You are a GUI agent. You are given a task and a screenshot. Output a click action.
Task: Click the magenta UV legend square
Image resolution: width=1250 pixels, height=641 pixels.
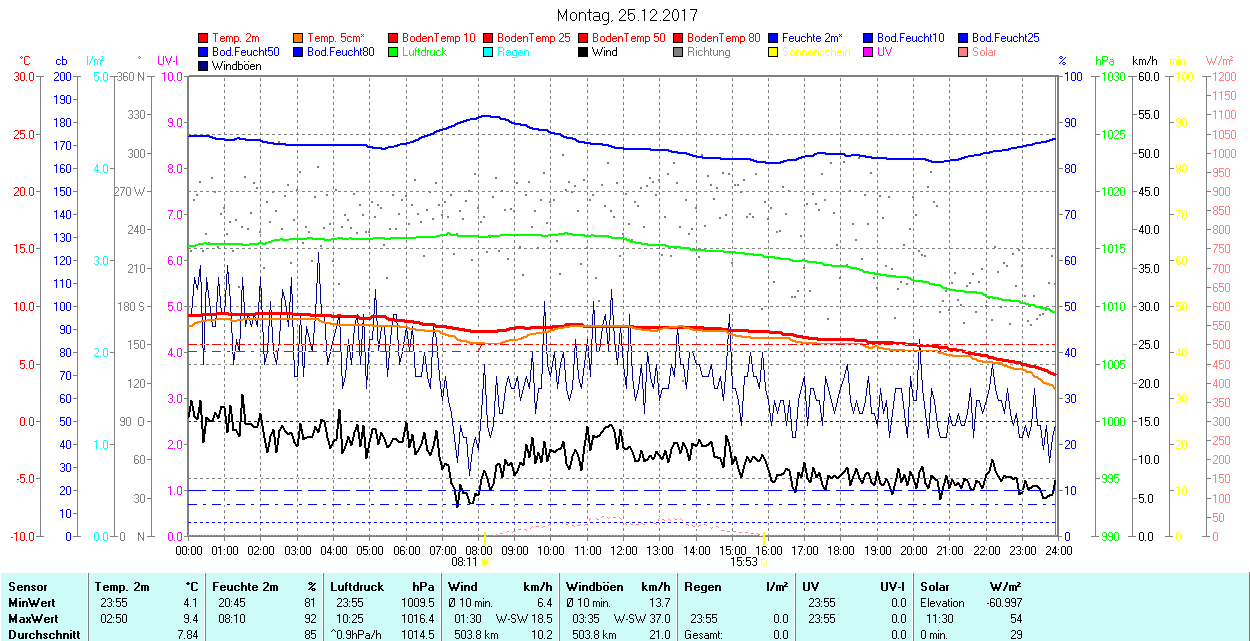tap(869, 52)
